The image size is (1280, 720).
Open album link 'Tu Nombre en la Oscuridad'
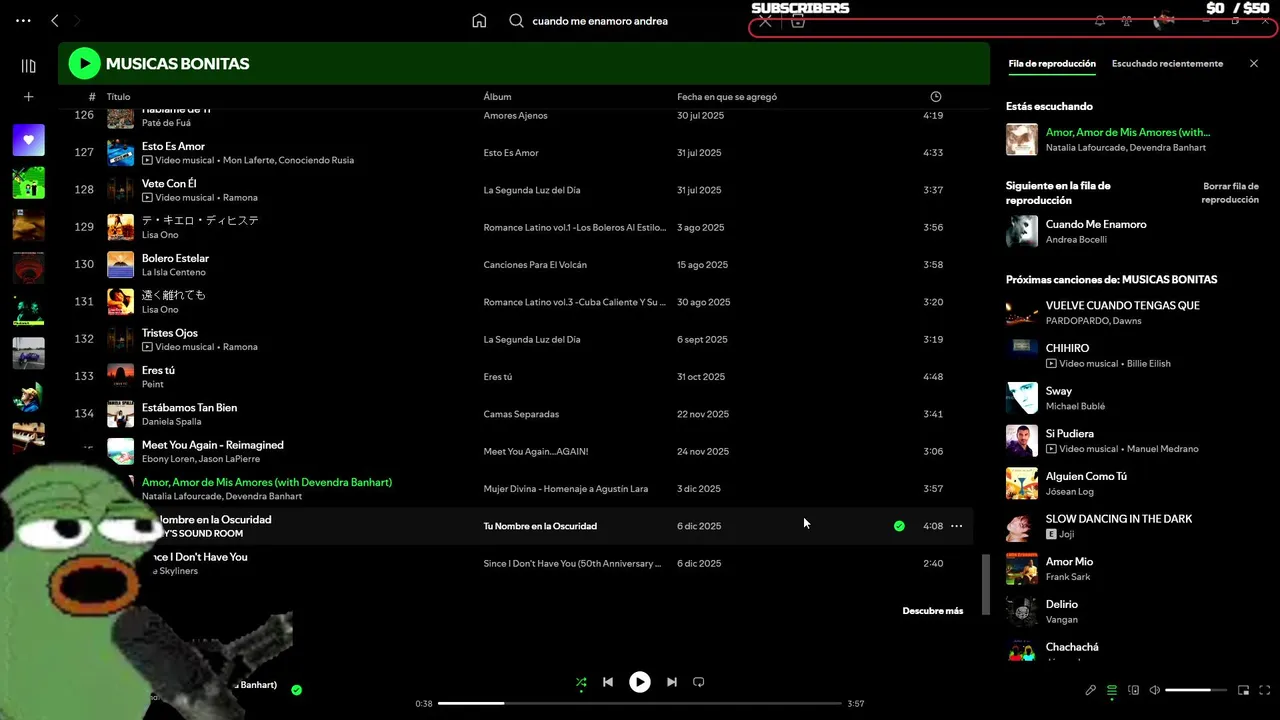(x=540, y=526)
